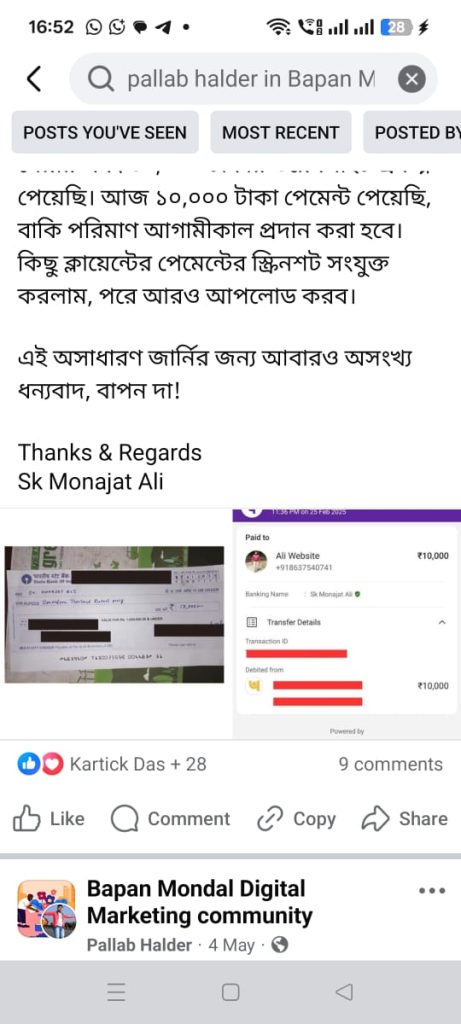Select the POSTED BY filter chip

click(x=413, y=133)
